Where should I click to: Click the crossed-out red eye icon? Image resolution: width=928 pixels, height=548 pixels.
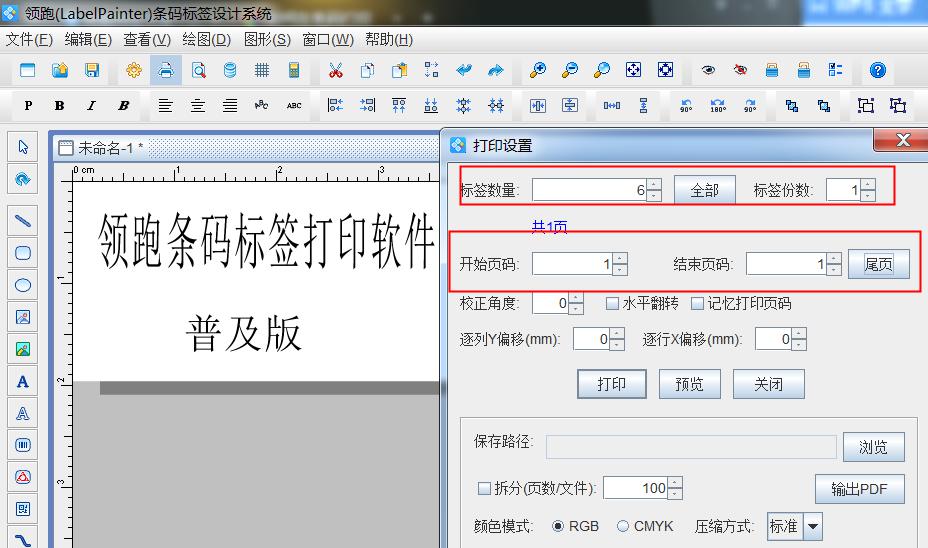click(740, 70)
